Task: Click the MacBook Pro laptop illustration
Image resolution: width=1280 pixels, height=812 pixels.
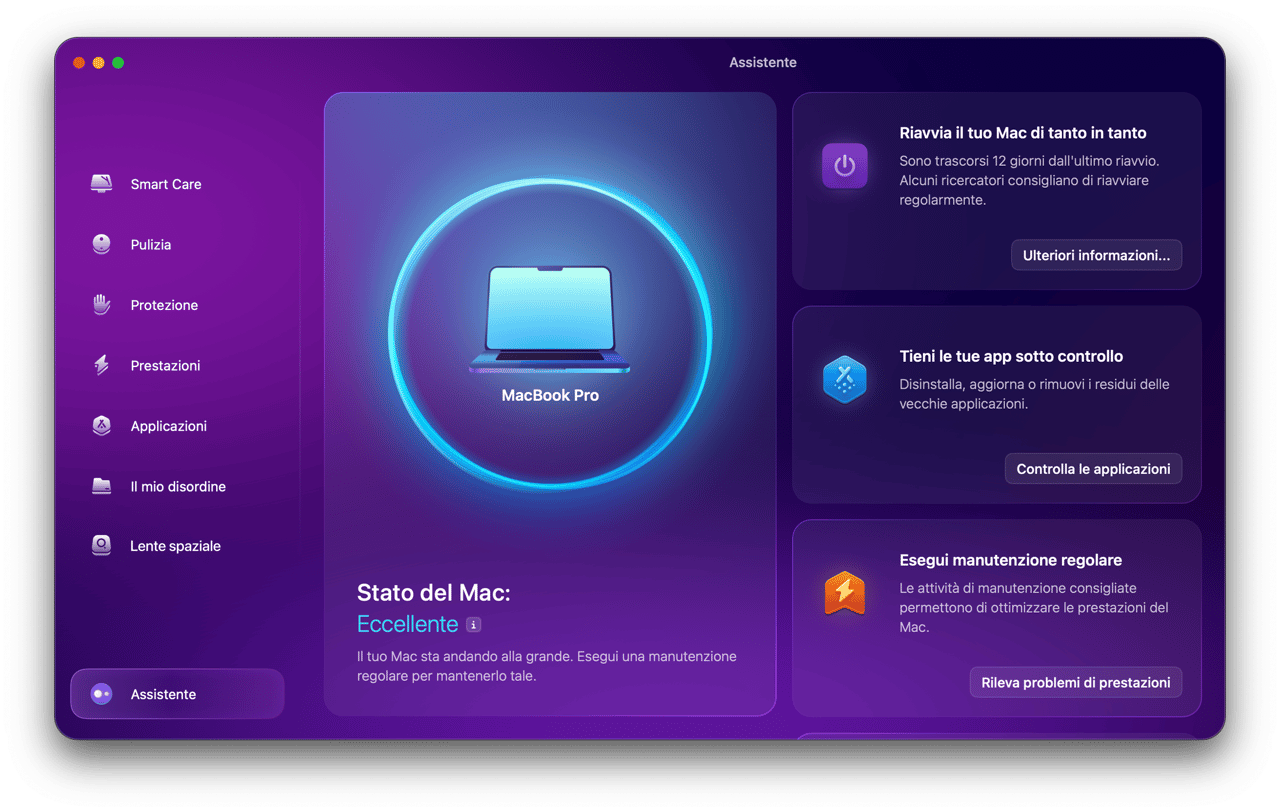Action: point(550,320)
